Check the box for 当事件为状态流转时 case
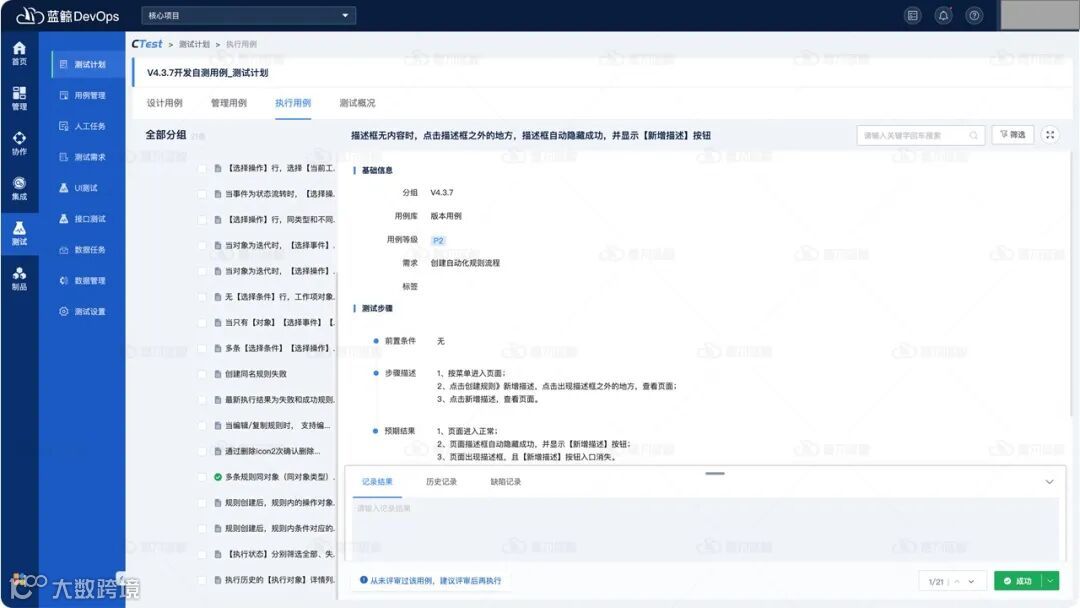The image size is (1080, 608). tap(202, 194)
